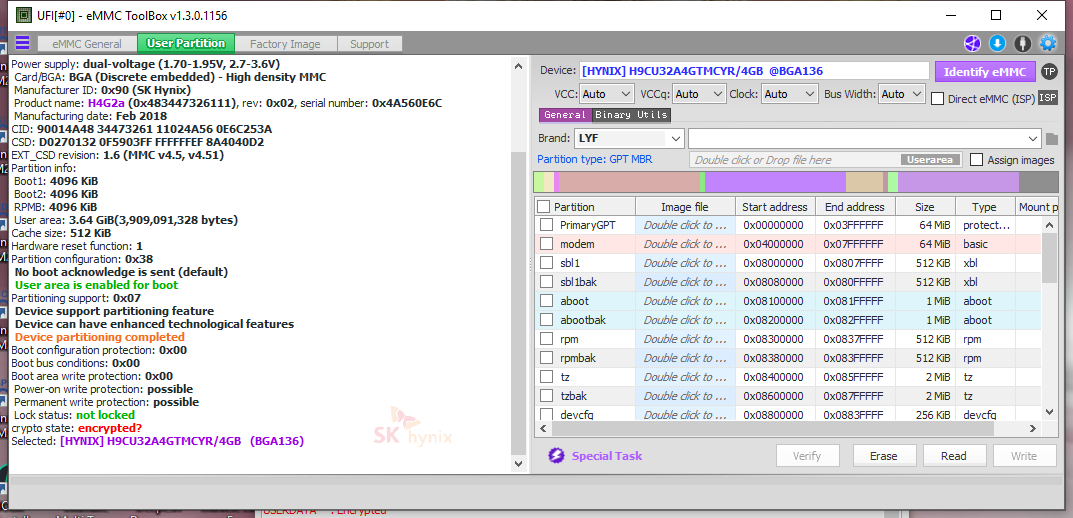Expand the VCC voltage dropdown
The width and height of the screenshot is (1073, 518).
coord(606,94)
